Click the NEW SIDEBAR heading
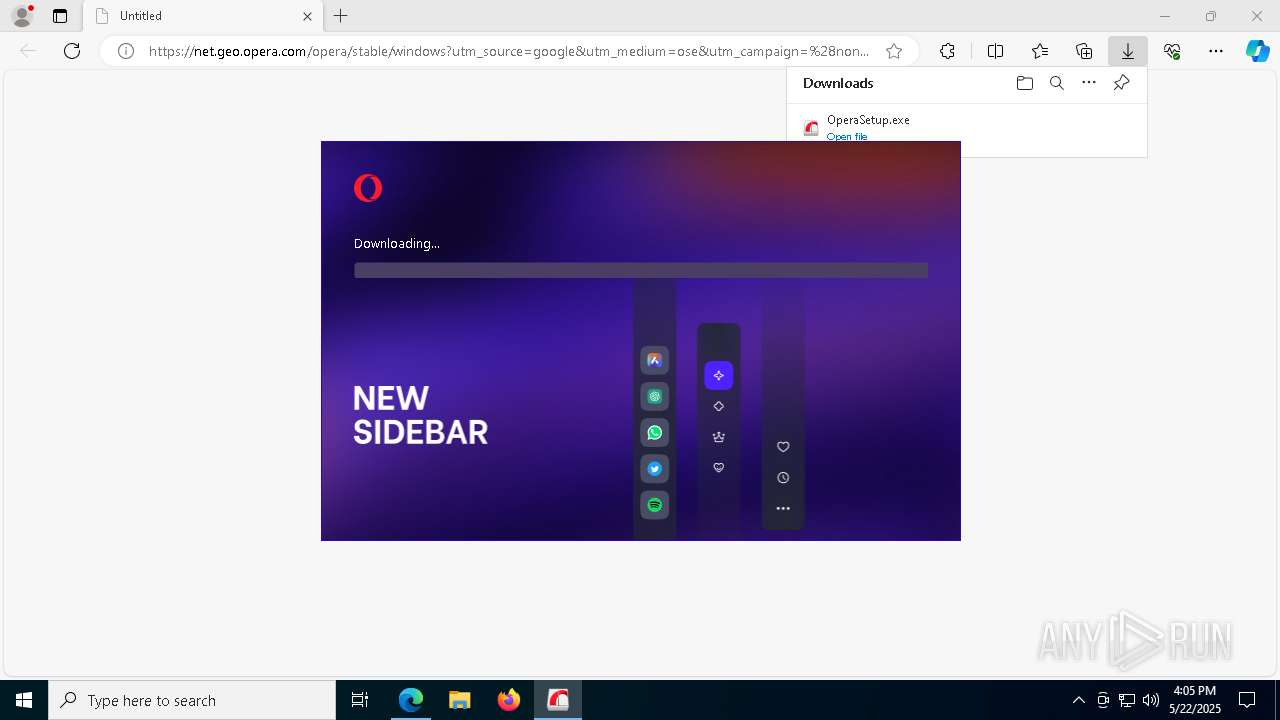Image resolution: width=1280 pixels, height=720 pixels. tap(420, 415)
